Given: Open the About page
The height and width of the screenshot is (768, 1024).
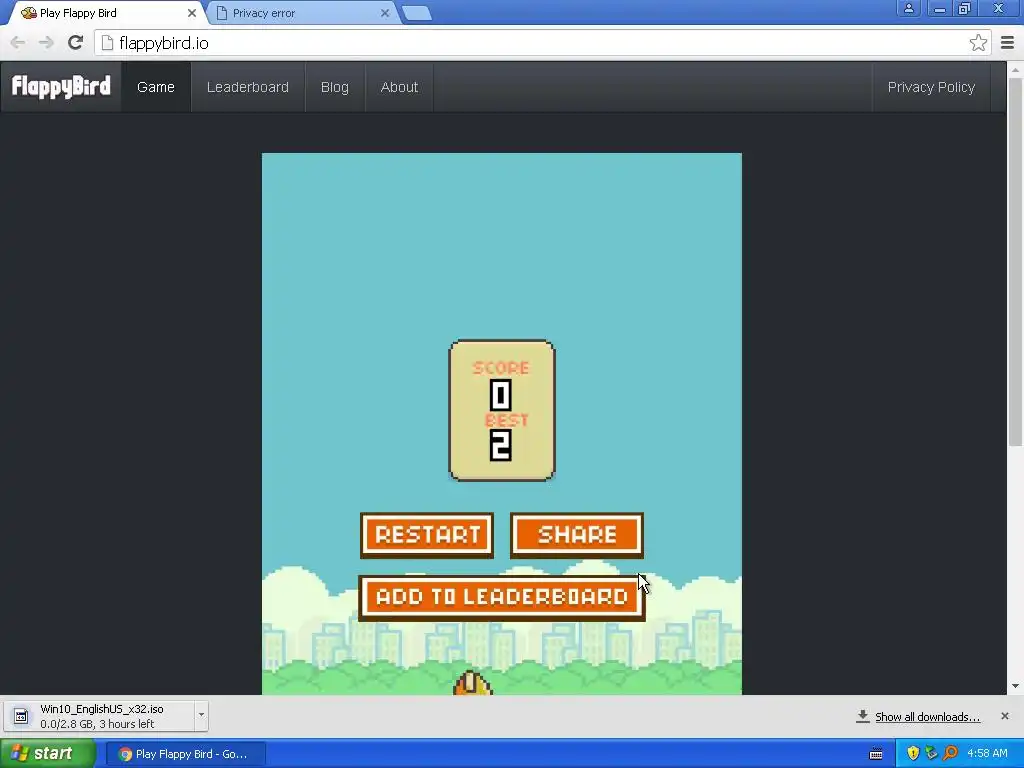Looking at the screenshot, I should 399,87.
